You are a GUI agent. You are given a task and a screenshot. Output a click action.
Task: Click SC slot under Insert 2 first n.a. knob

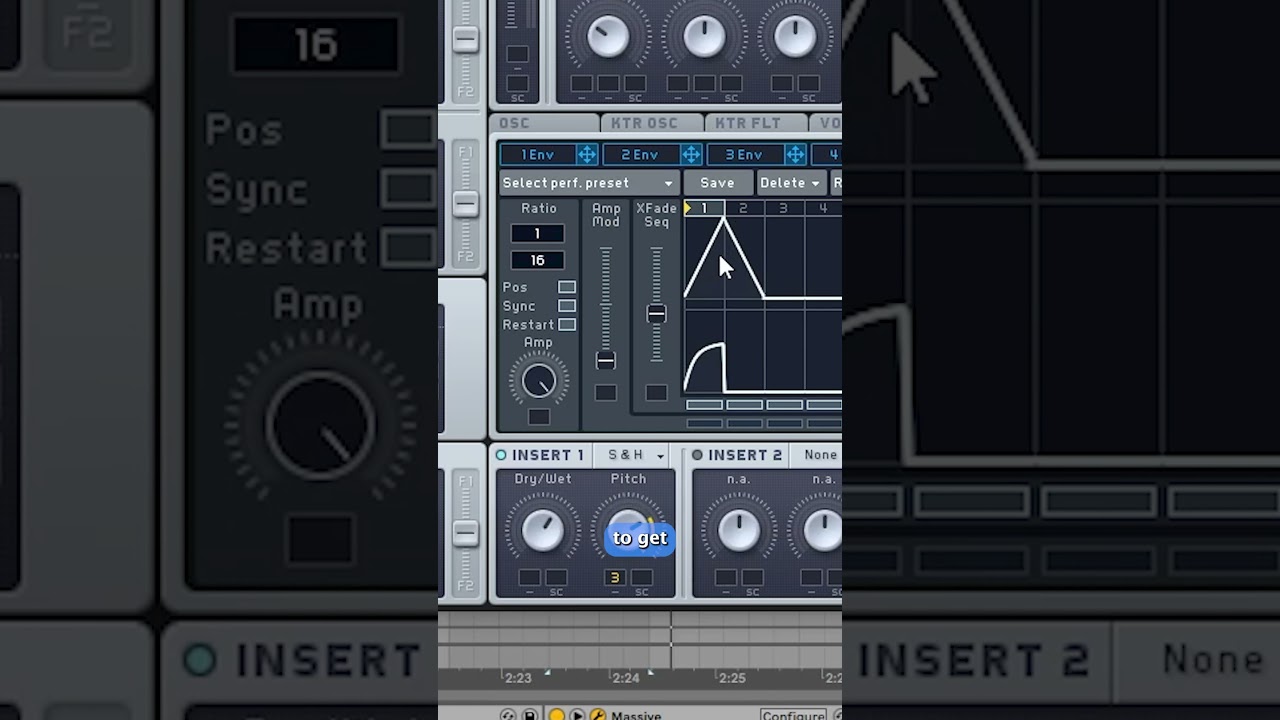(x=752, y=577)
